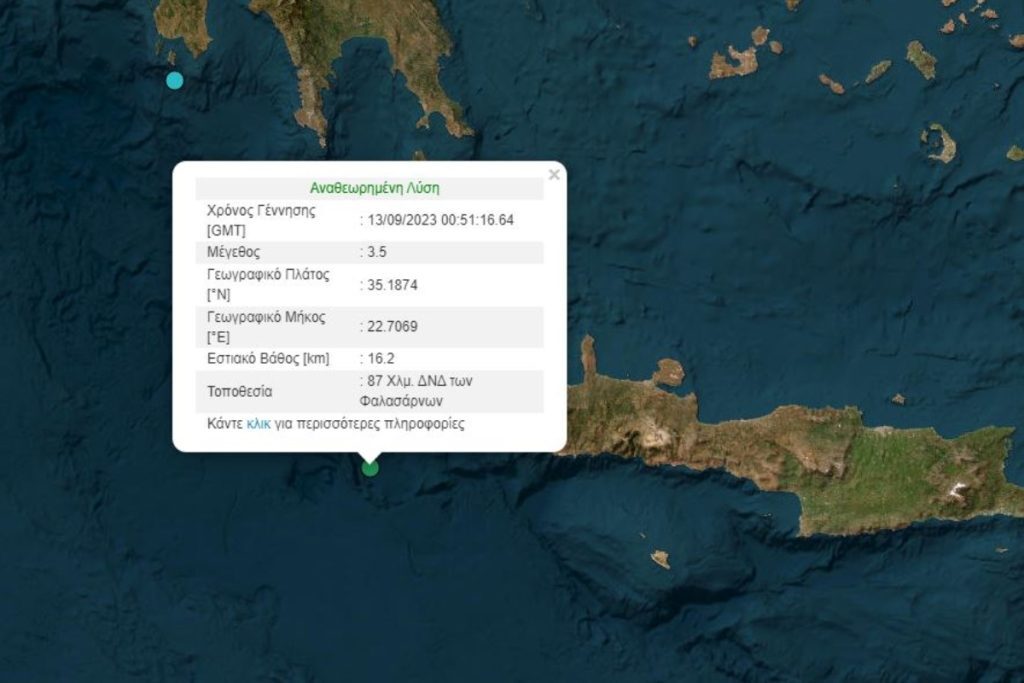
Task: Click the latitude value 35.1874
Action: pyautogui.click(x=392, y=285)
